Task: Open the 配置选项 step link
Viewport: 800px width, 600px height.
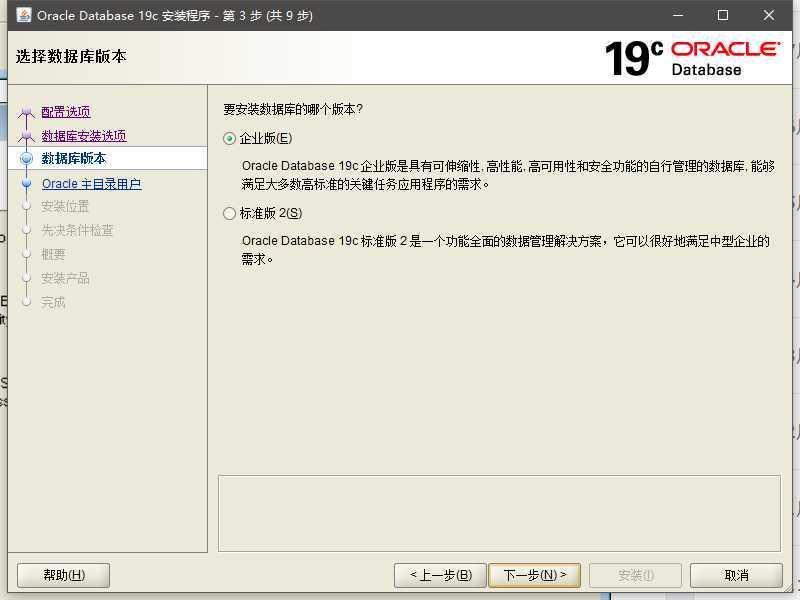Action: coord(66,112)
